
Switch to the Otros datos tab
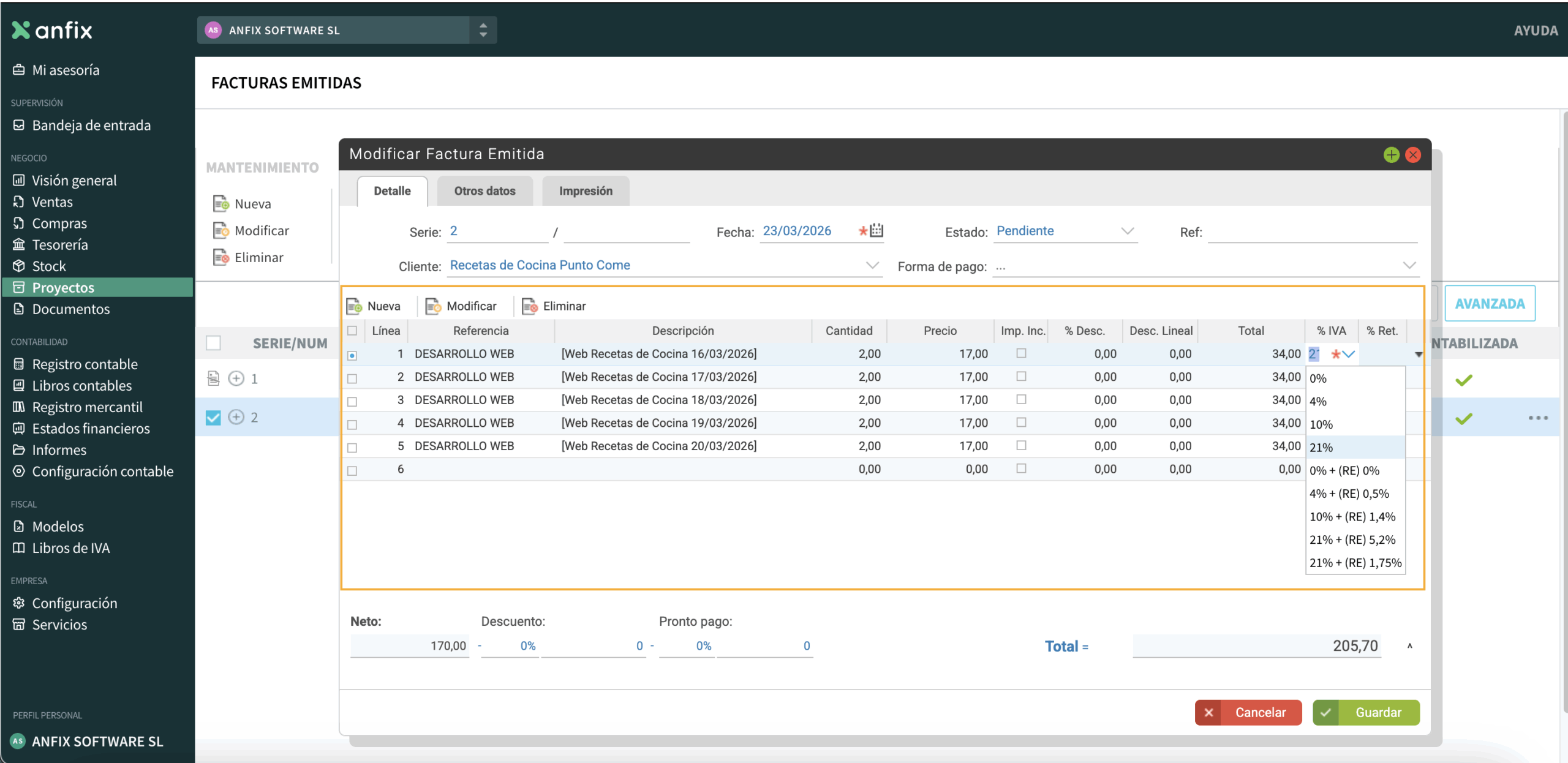pyautogui.click(x=484, y=191)
